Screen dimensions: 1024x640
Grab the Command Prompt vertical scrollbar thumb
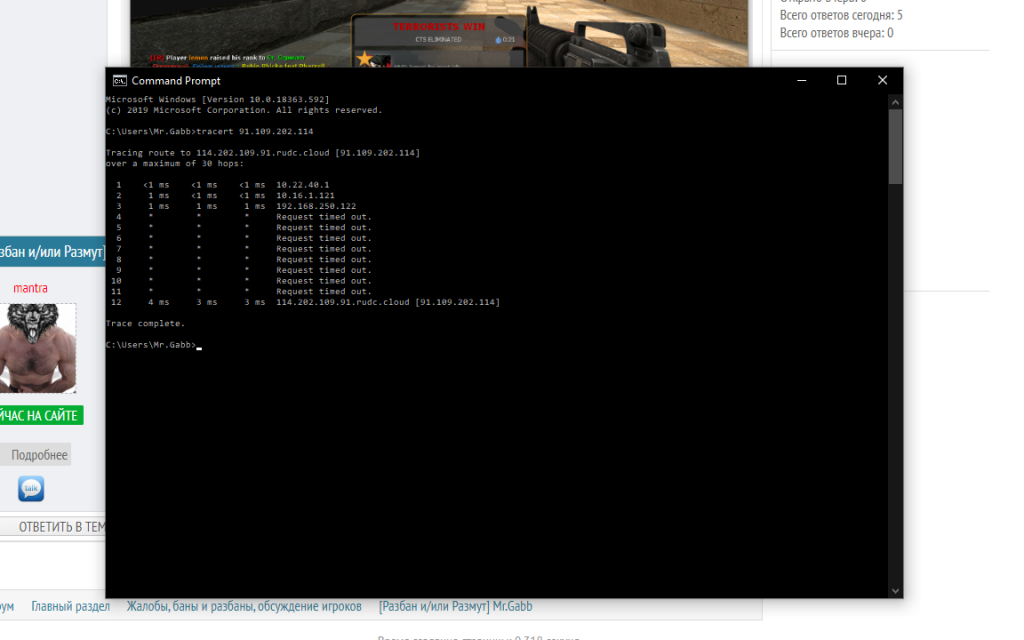click(895, 145)
